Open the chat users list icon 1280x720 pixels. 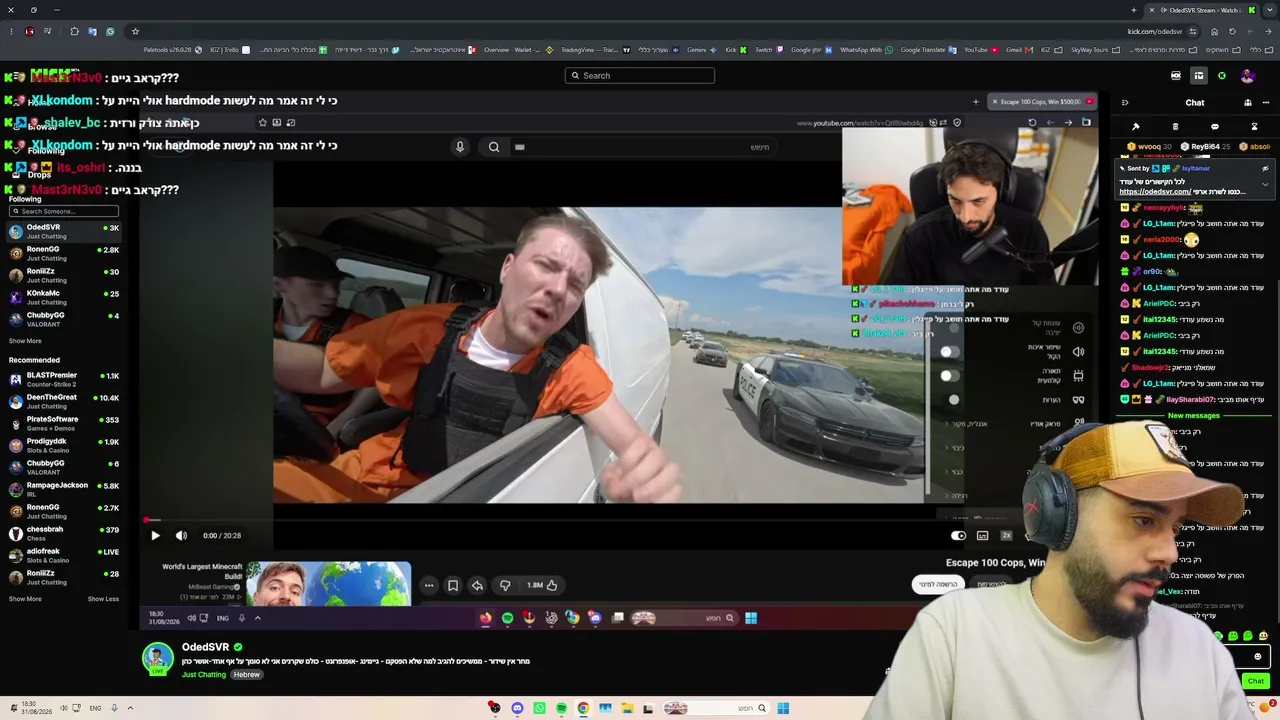pos(1247,102)
